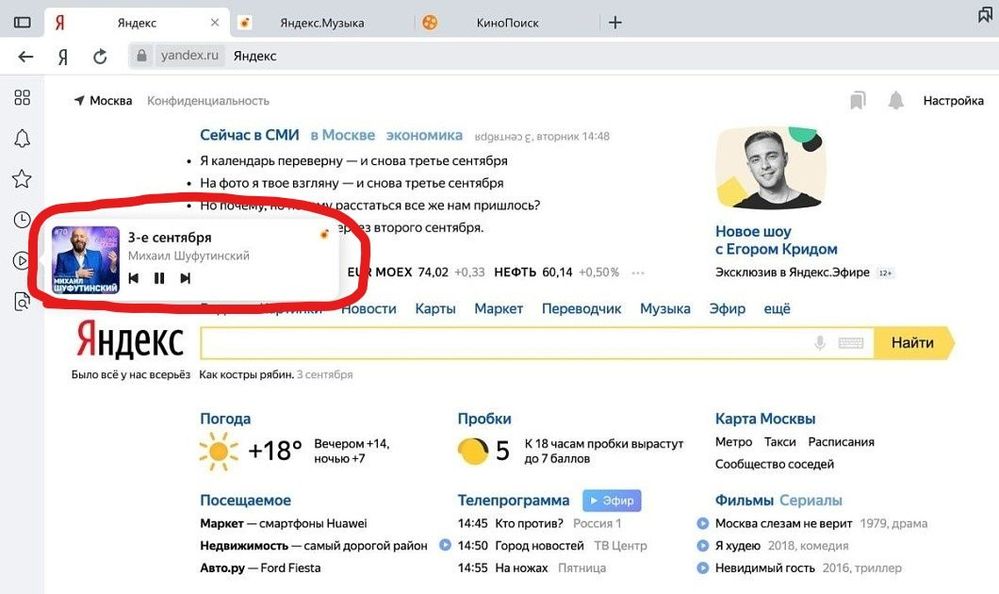
Task: Switch to the КиноПоиск tab
Action: coord(507,23)
